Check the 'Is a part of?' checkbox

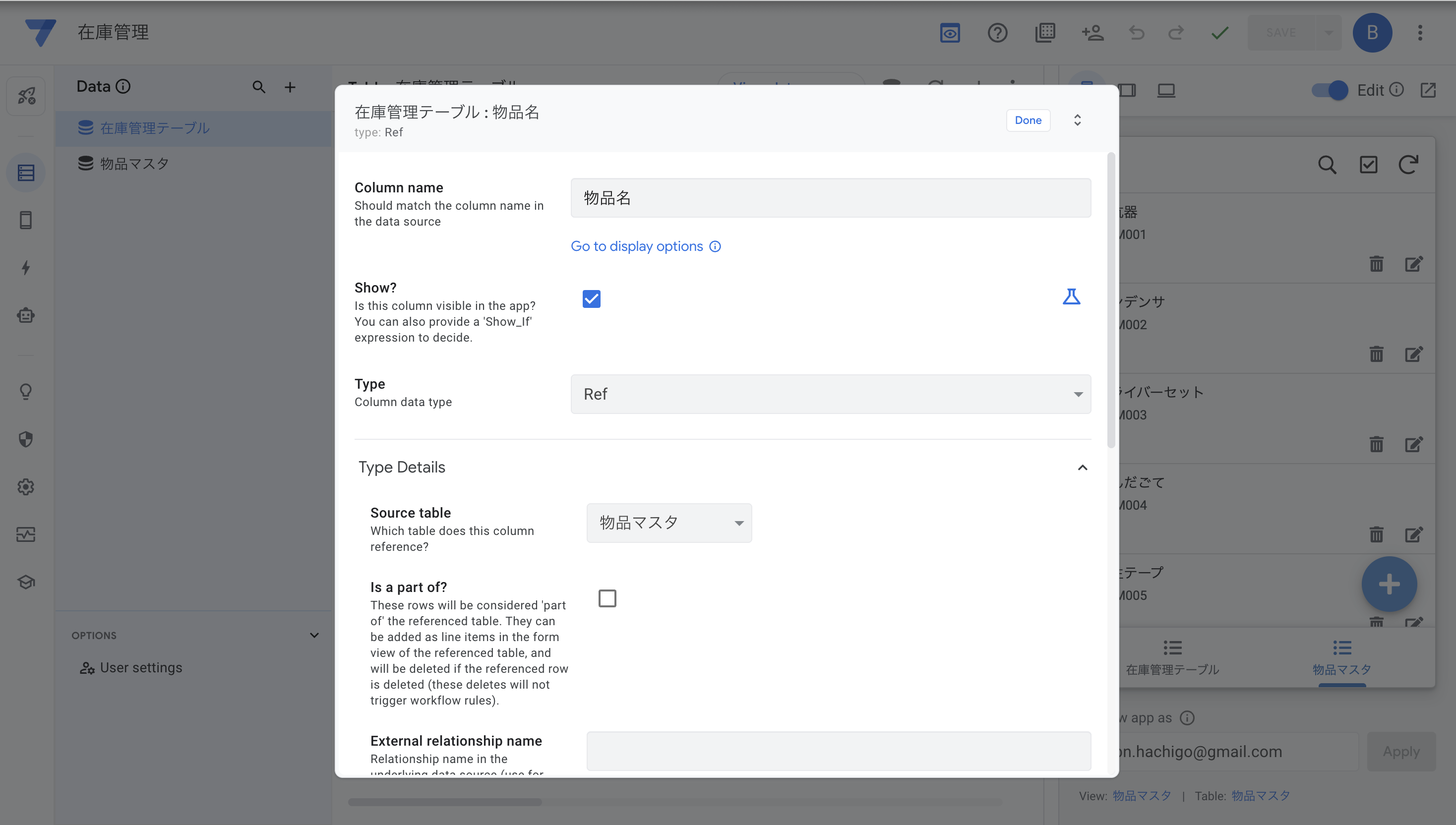607,598
